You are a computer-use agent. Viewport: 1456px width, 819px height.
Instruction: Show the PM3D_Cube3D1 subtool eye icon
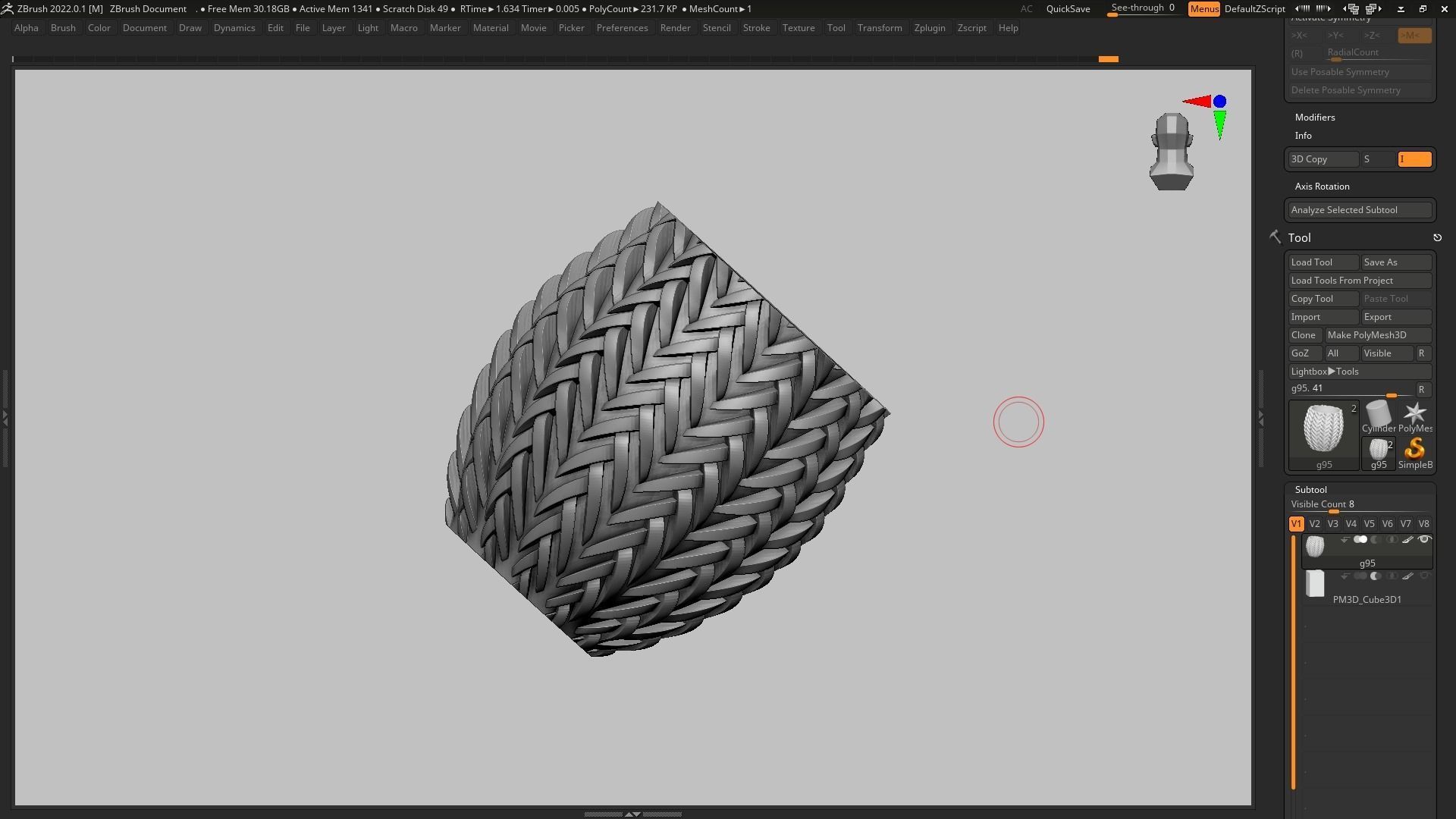click(1424, 576)
